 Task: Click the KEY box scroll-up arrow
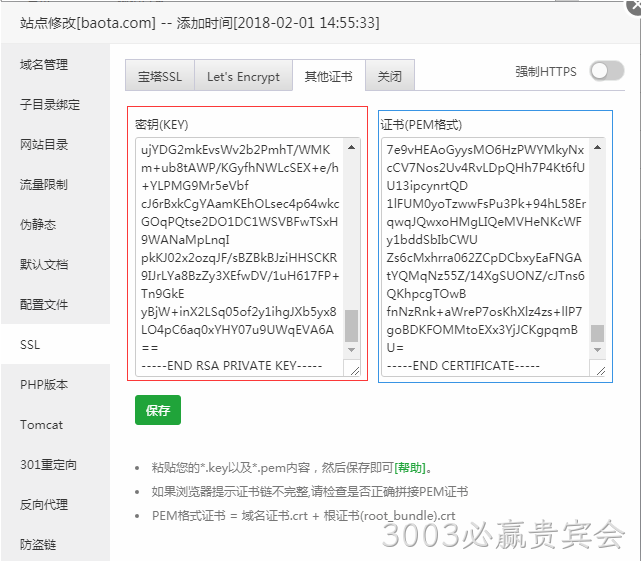tap(352, 147)
